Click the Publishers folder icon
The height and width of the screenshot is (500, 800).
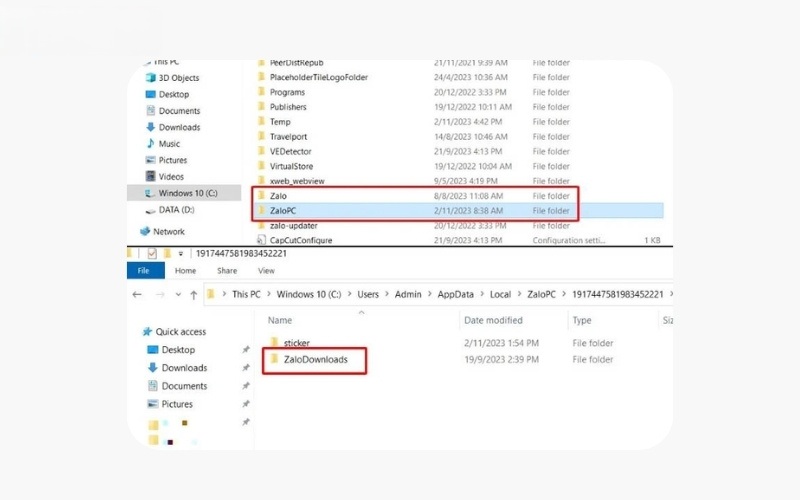point(262,107)
